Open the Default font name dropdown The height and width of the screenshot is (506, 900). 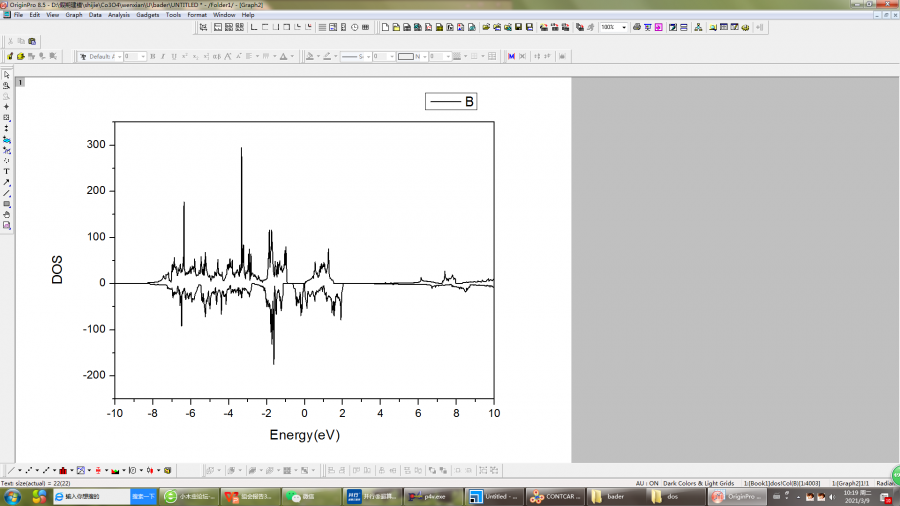tap(118, 56)
